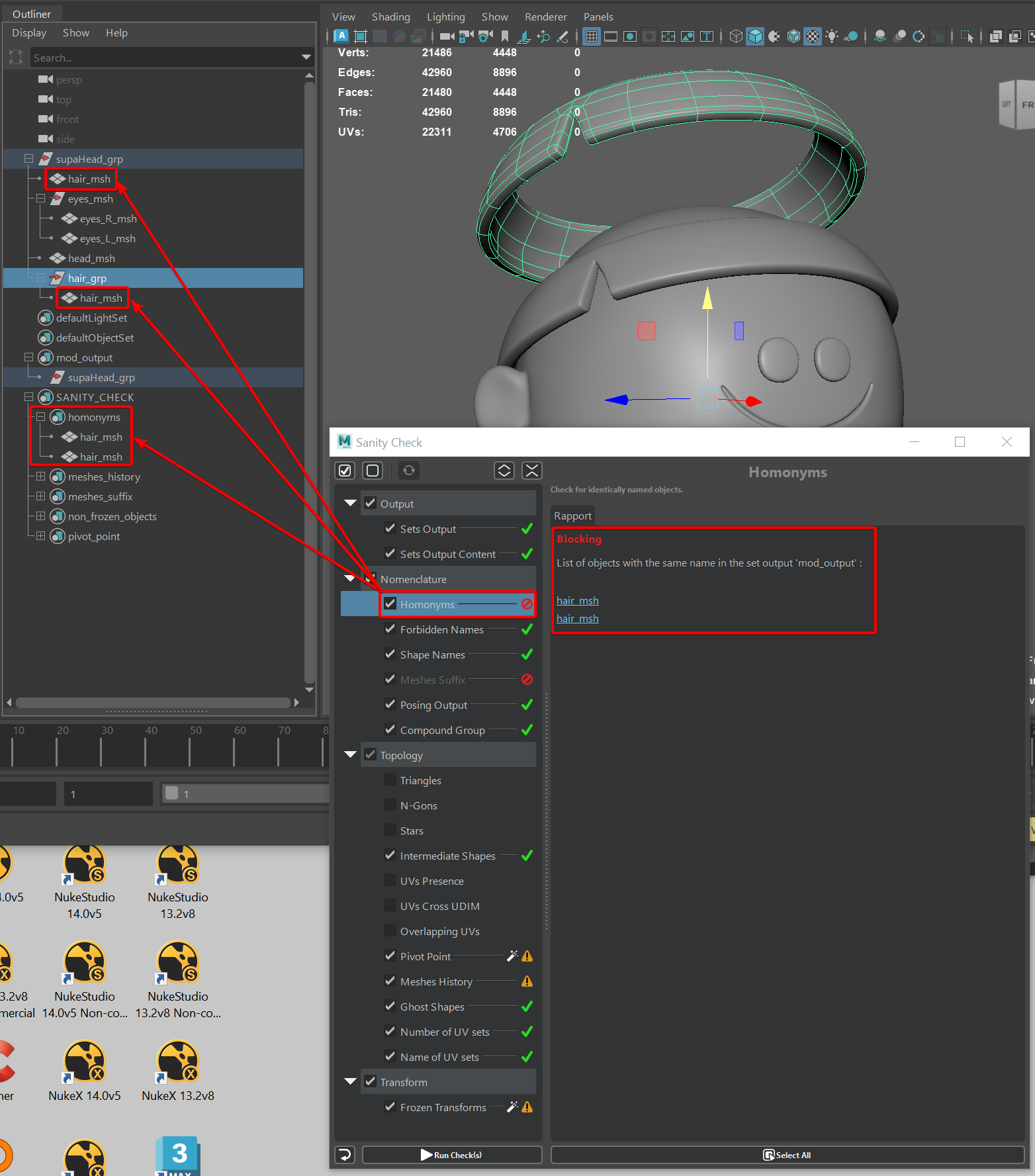Toggle the Safe Title icon
The image size is (1035, 1176).
tap(707, 36)
